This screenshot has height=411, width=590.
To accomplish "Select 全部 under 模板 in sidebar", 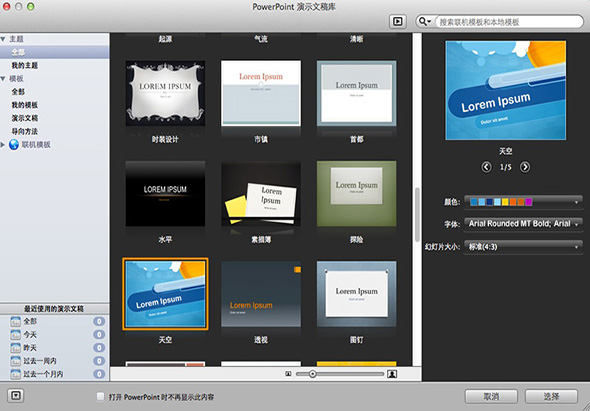I will 18,92.
